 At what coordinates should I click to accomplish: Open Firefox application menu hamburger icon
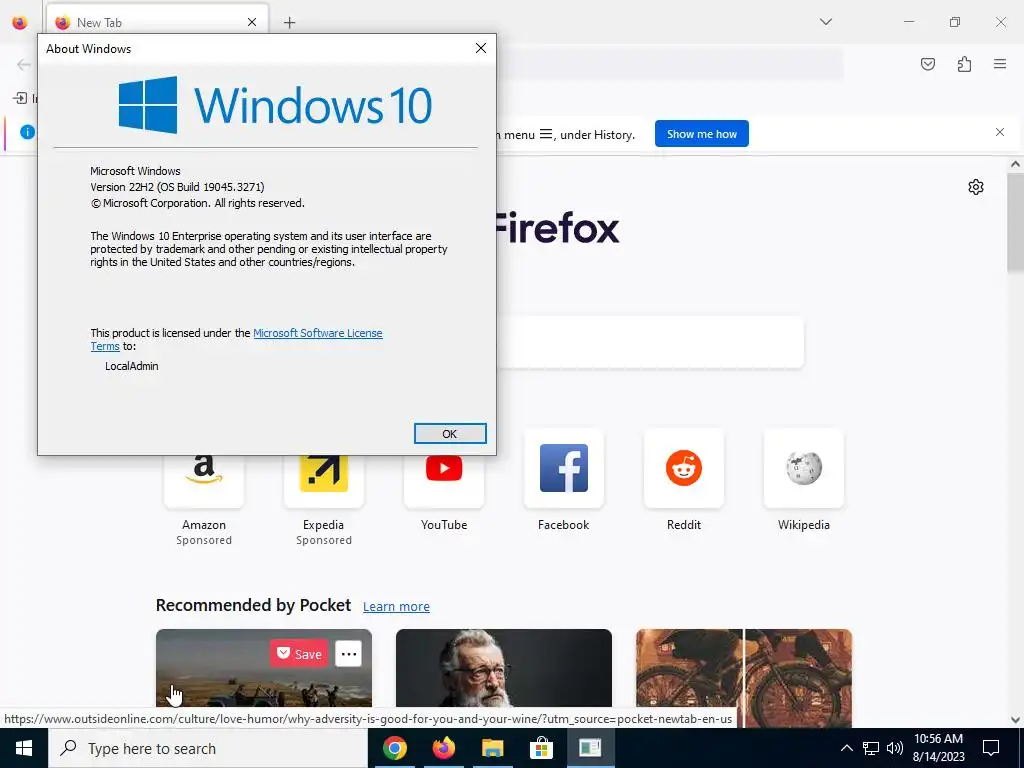click(x=1000, y=64)
